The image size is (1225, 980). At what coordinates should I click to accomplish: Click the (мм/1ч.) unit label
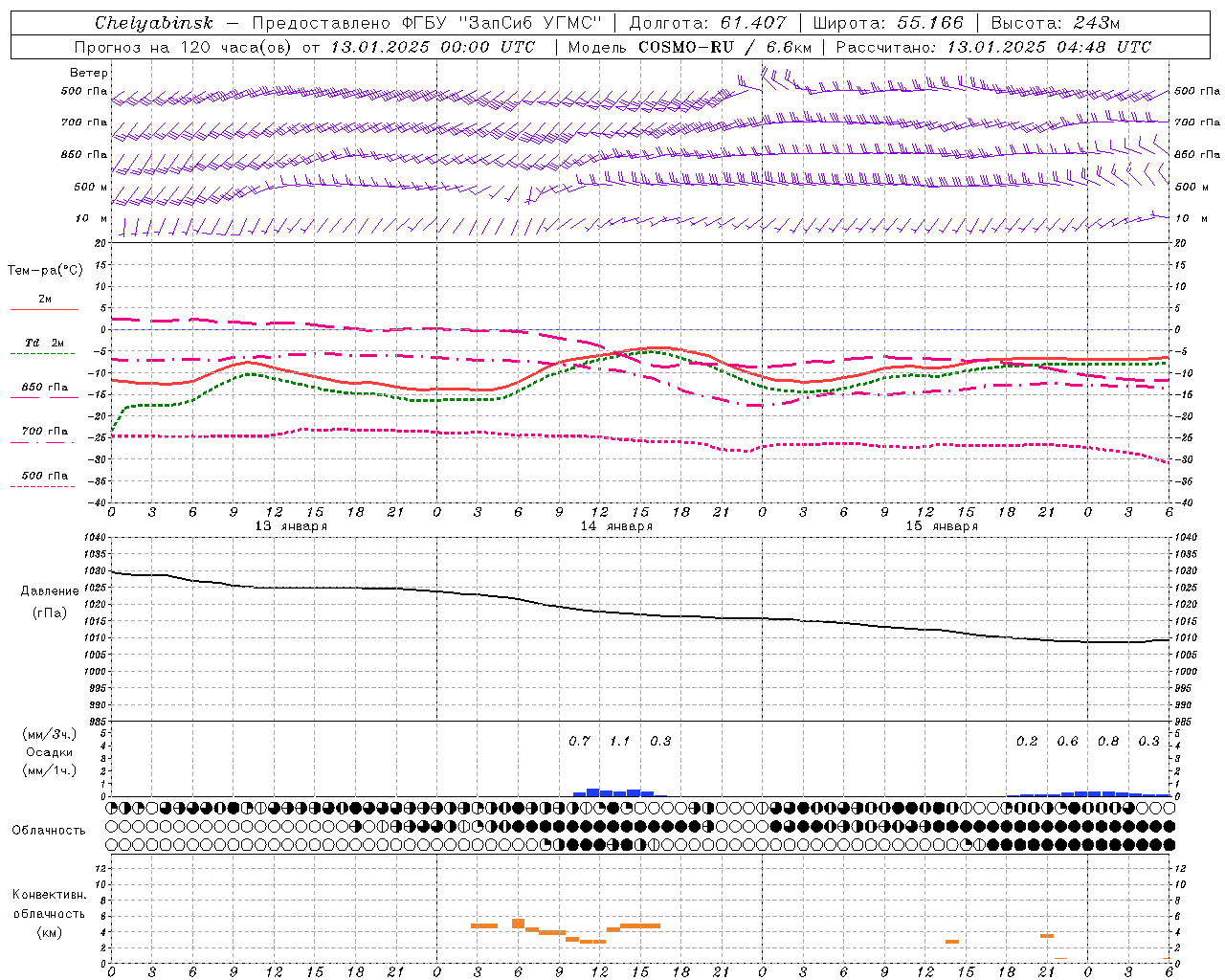point(50,770)
